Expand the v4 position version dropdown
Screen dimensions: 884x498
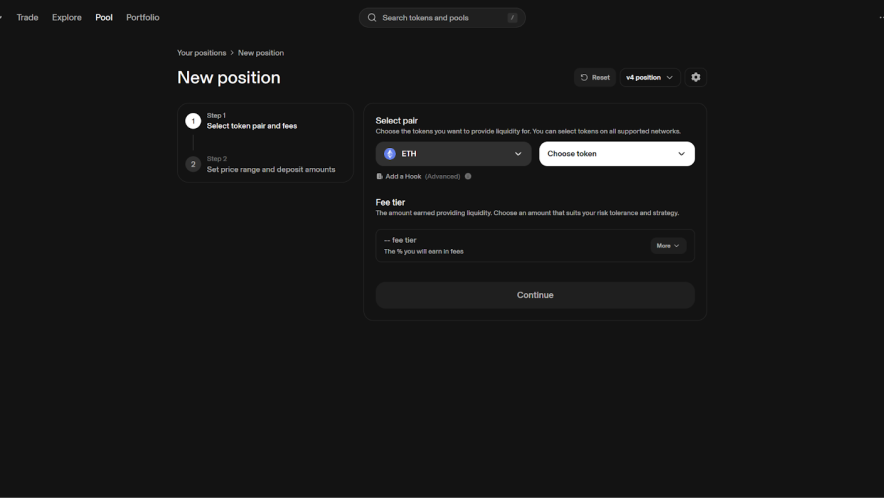650,77
